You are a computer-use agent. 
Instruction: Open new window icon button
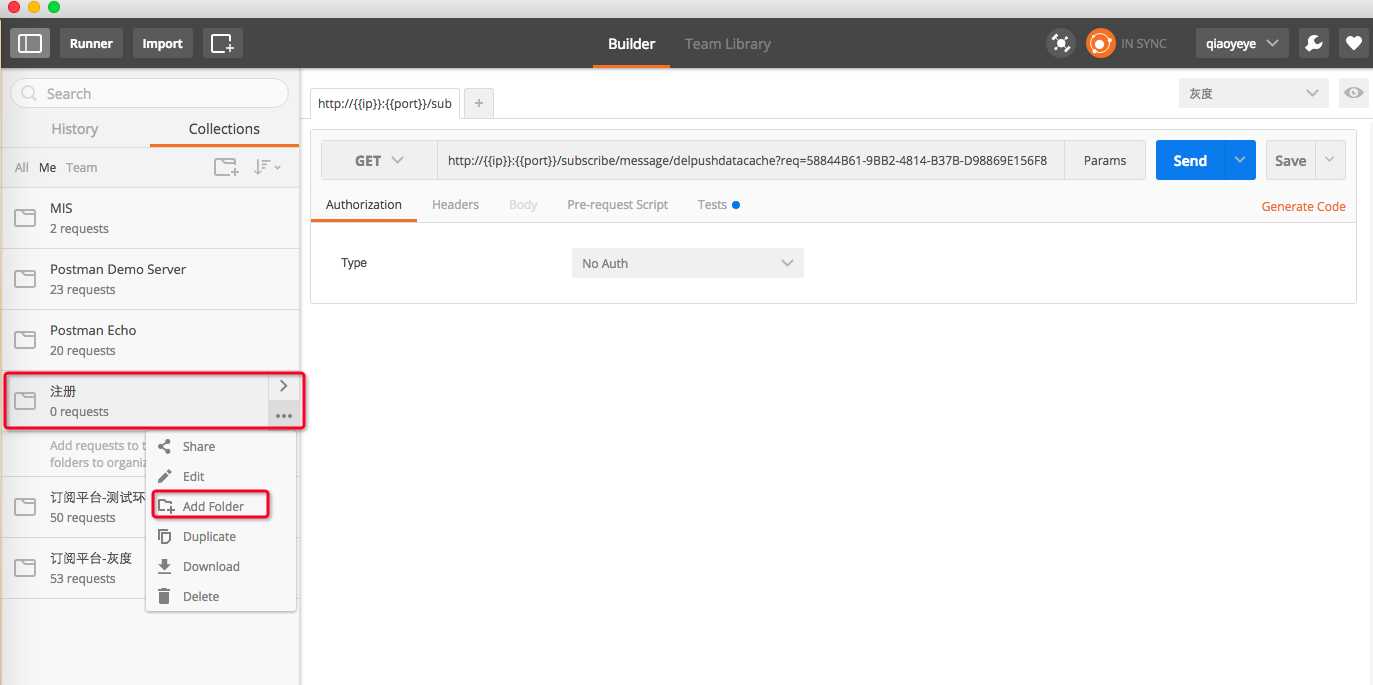pyautogui.click(x=222, y=43)
